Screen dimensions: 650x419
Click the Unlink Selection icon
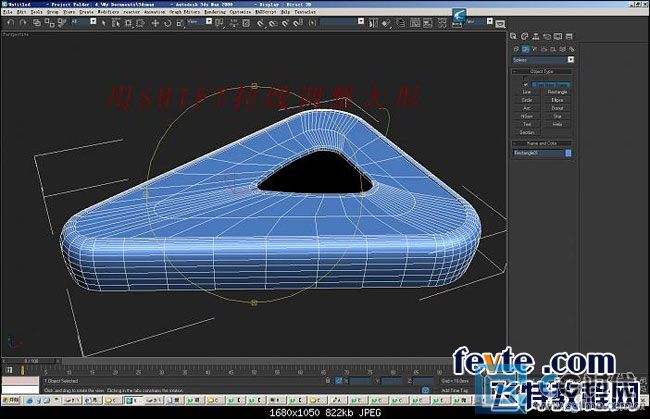click(x=49, y=23)
